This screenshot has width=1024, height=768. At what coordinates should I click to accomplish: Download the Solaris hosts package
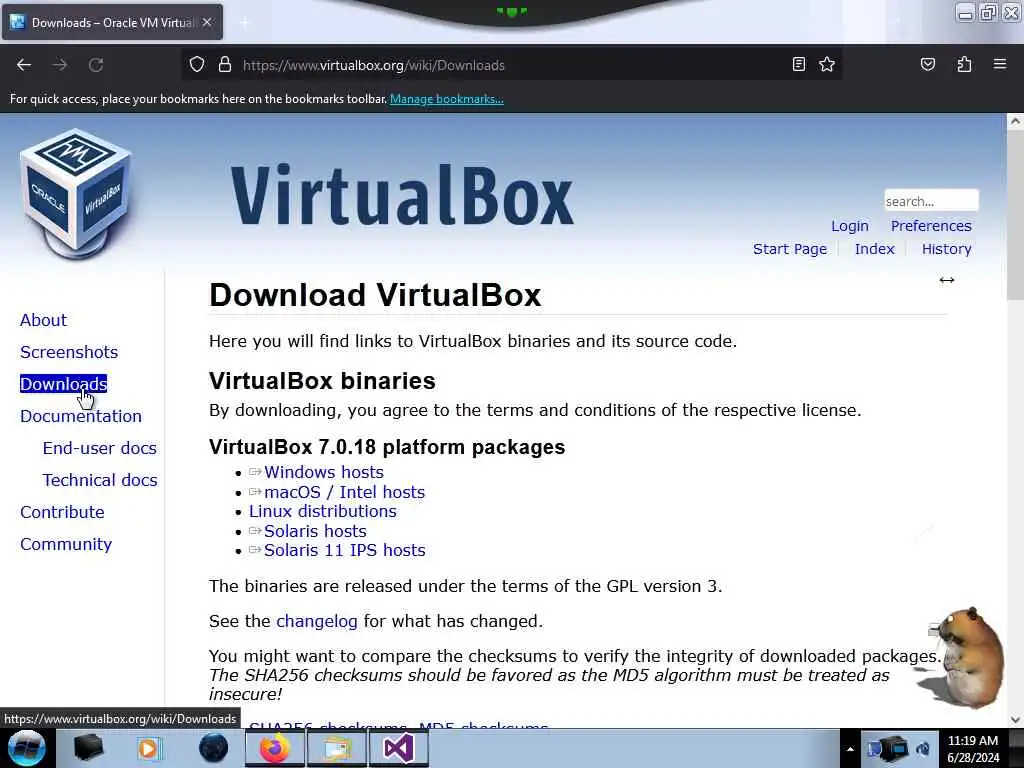click(x=315, y=531)
